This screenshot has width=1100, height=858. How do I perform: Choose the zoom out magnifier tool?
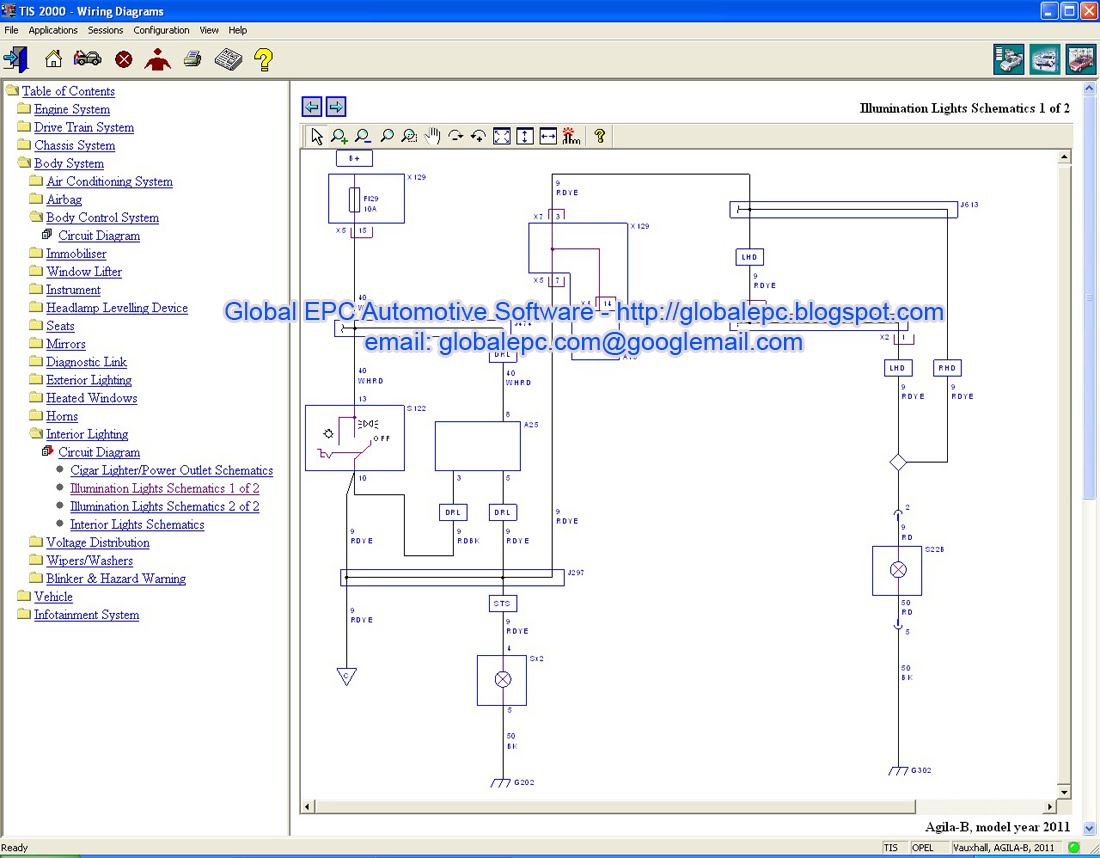pyautogui.click(x=363, y=136)
